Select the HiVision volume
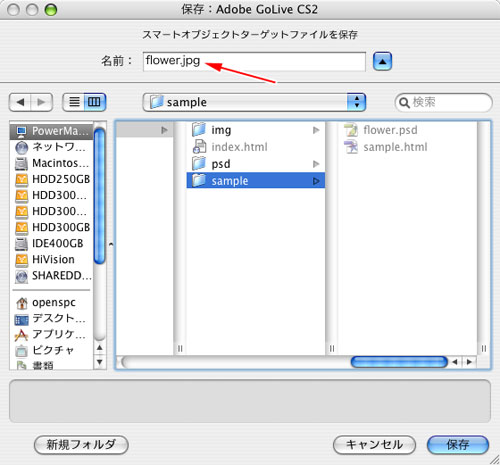This screenshot has width=500, height=465. (x=52, y=259)
